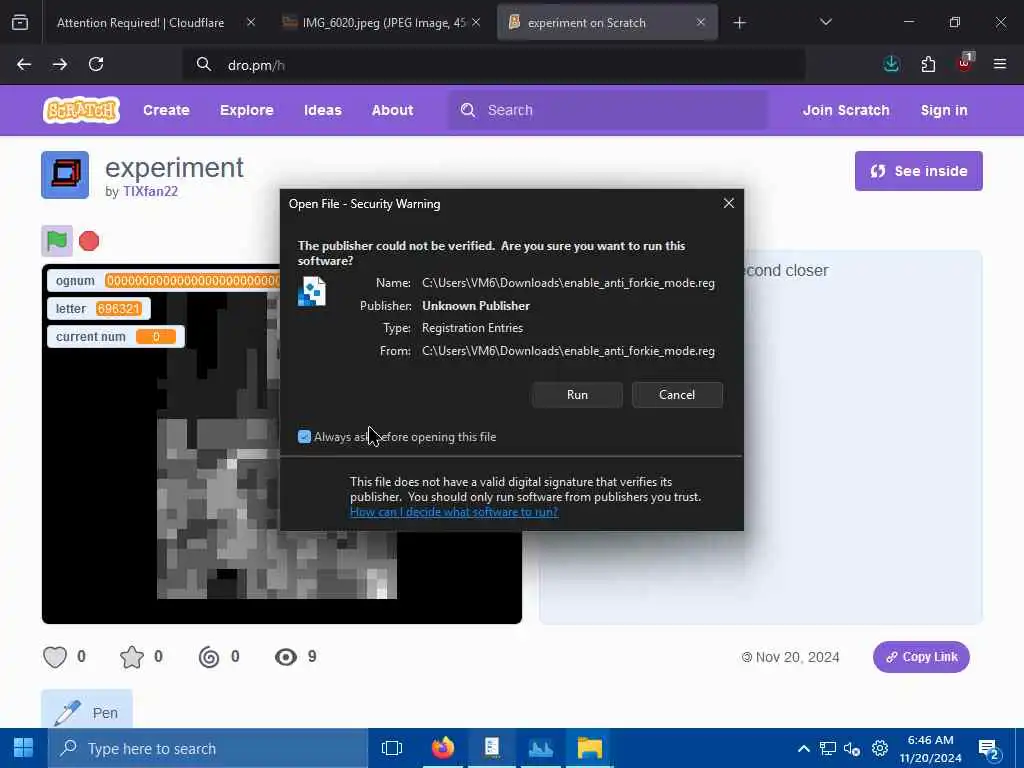Open the uBlock extension icon
Image resolution: width=1024 pixels, height=768 pixels.
[964, 63]
